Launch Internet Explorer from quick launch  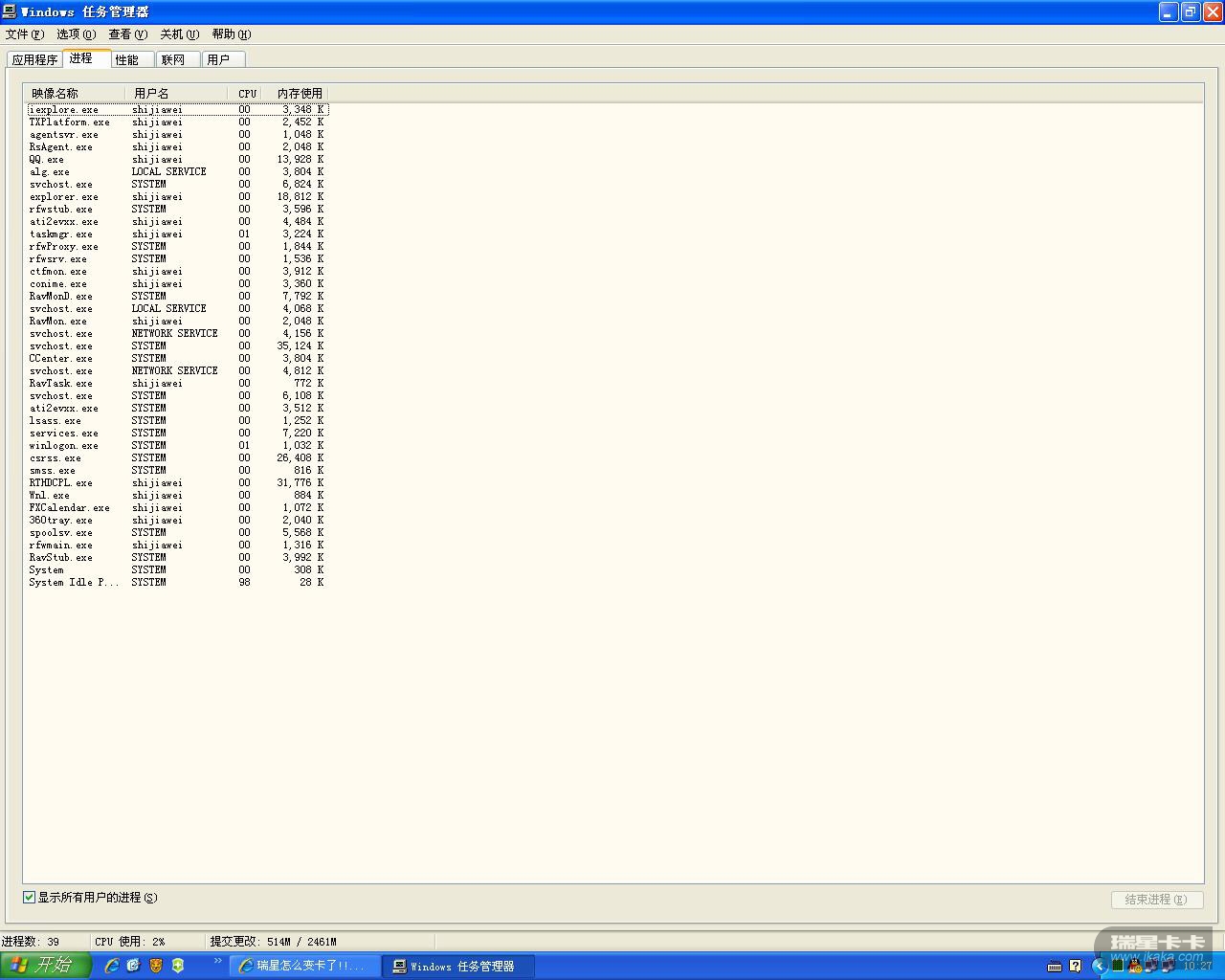click(112, 966)
